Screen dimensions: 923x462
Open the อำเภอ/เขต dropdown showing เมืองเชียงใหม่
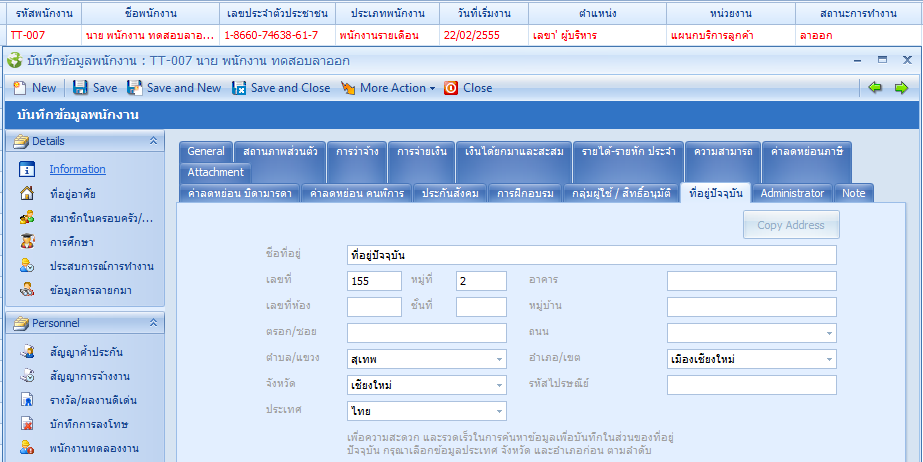pyautogui.click(x=829, y=358)
